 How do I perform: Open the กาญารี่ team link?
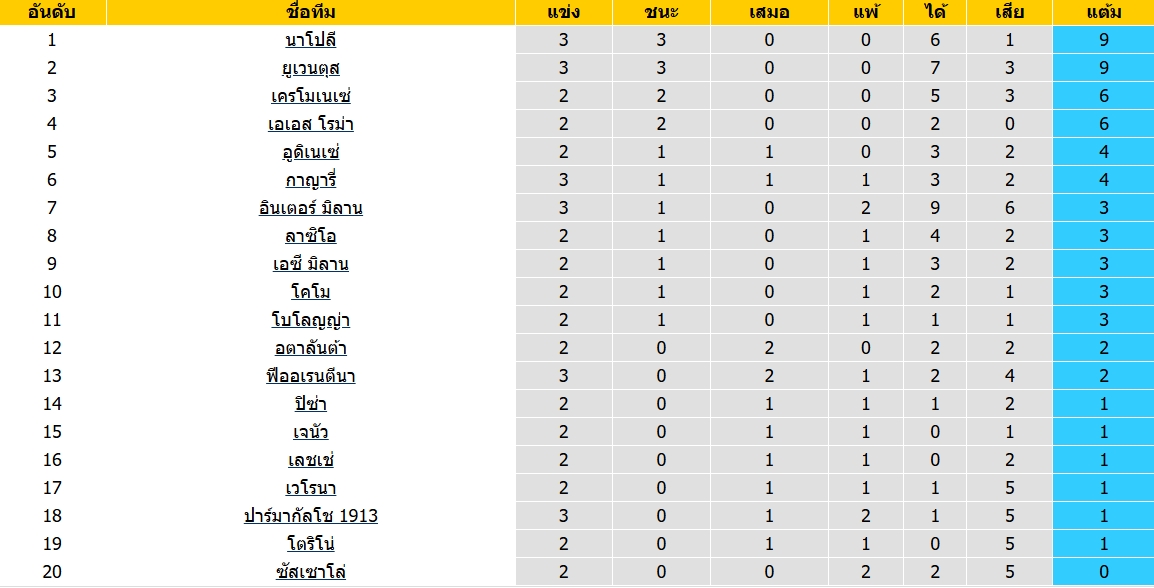(311, 180)
